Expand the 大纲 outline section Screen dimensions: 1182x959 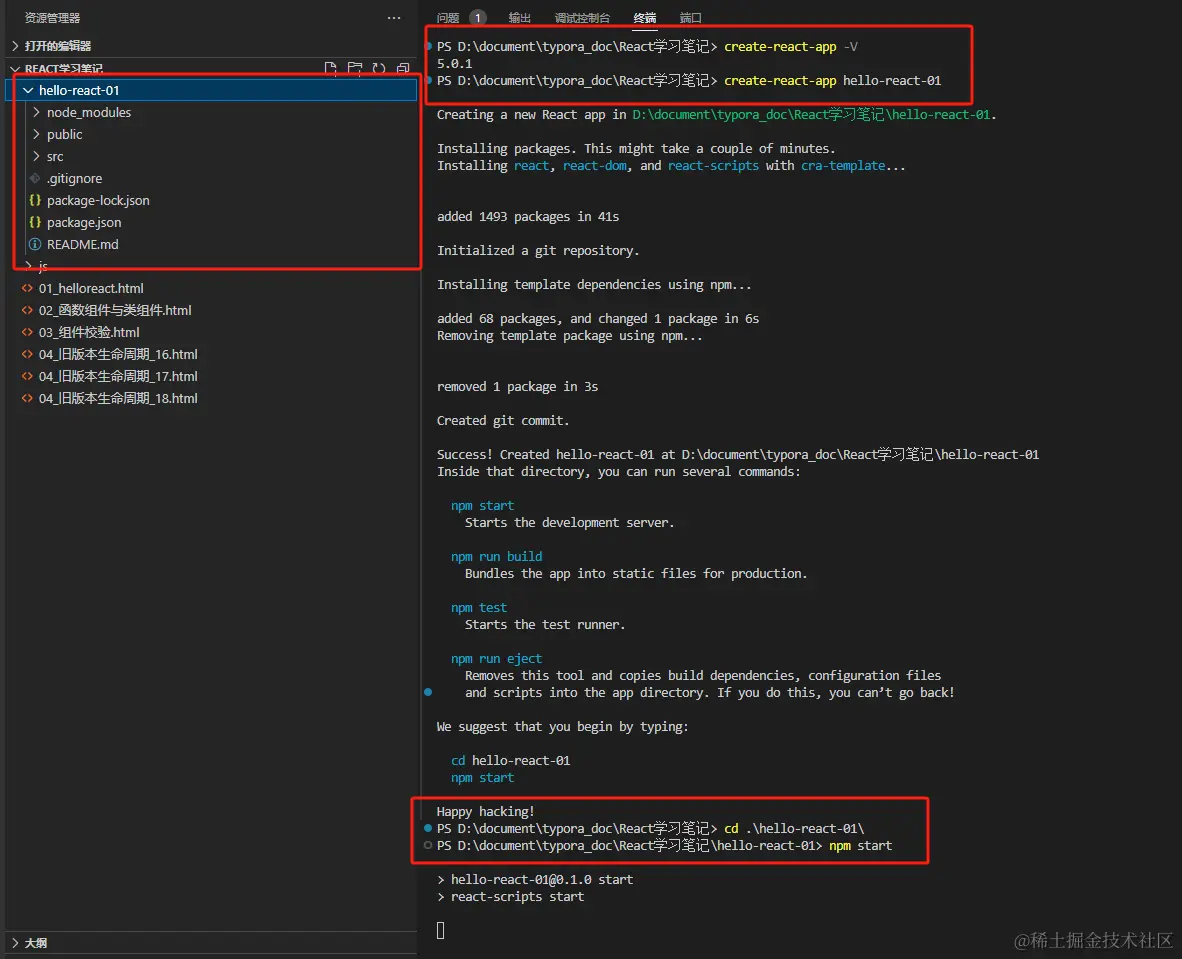(15, 942)
